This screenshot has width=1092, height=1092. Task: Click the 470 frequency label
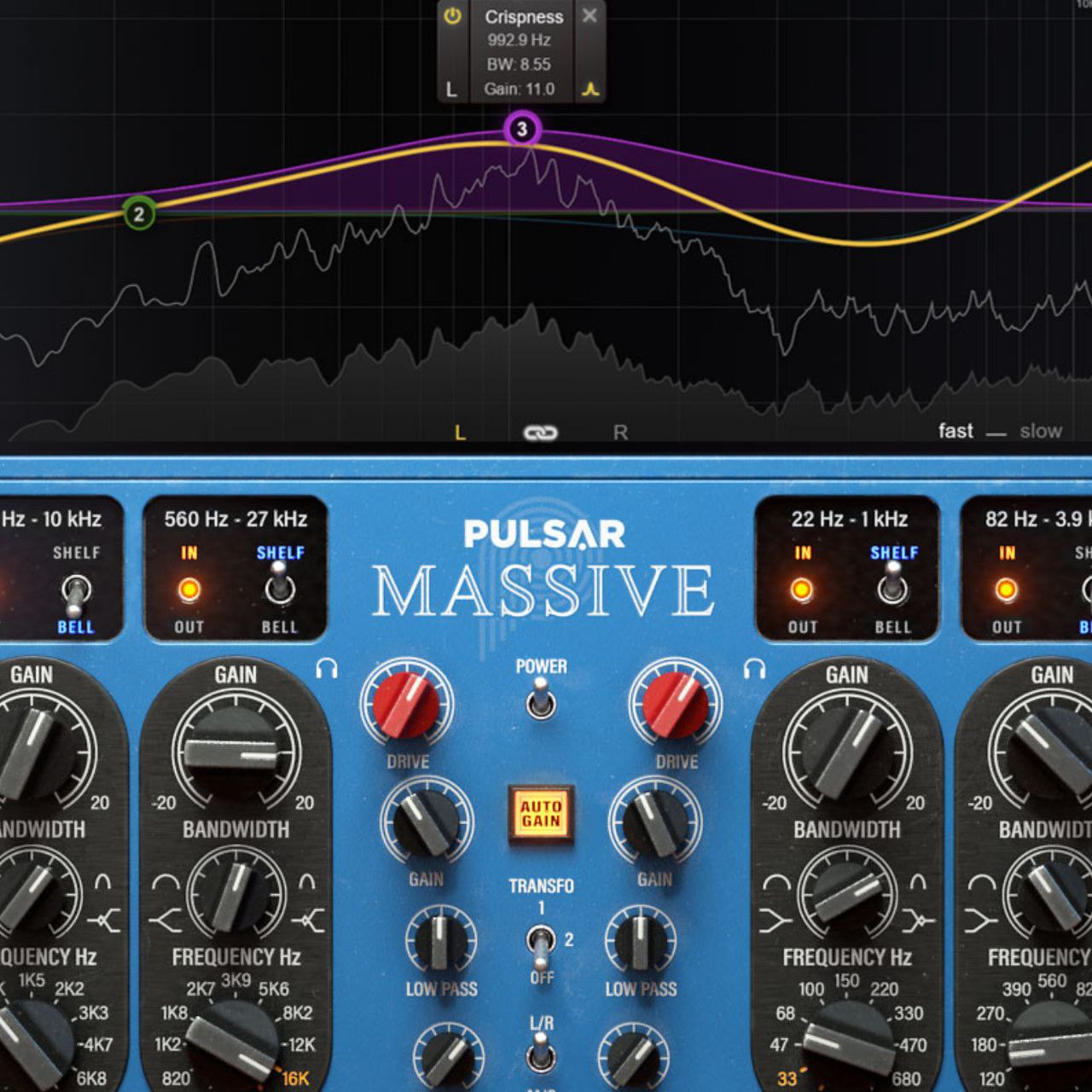(x=913, y=1044)
